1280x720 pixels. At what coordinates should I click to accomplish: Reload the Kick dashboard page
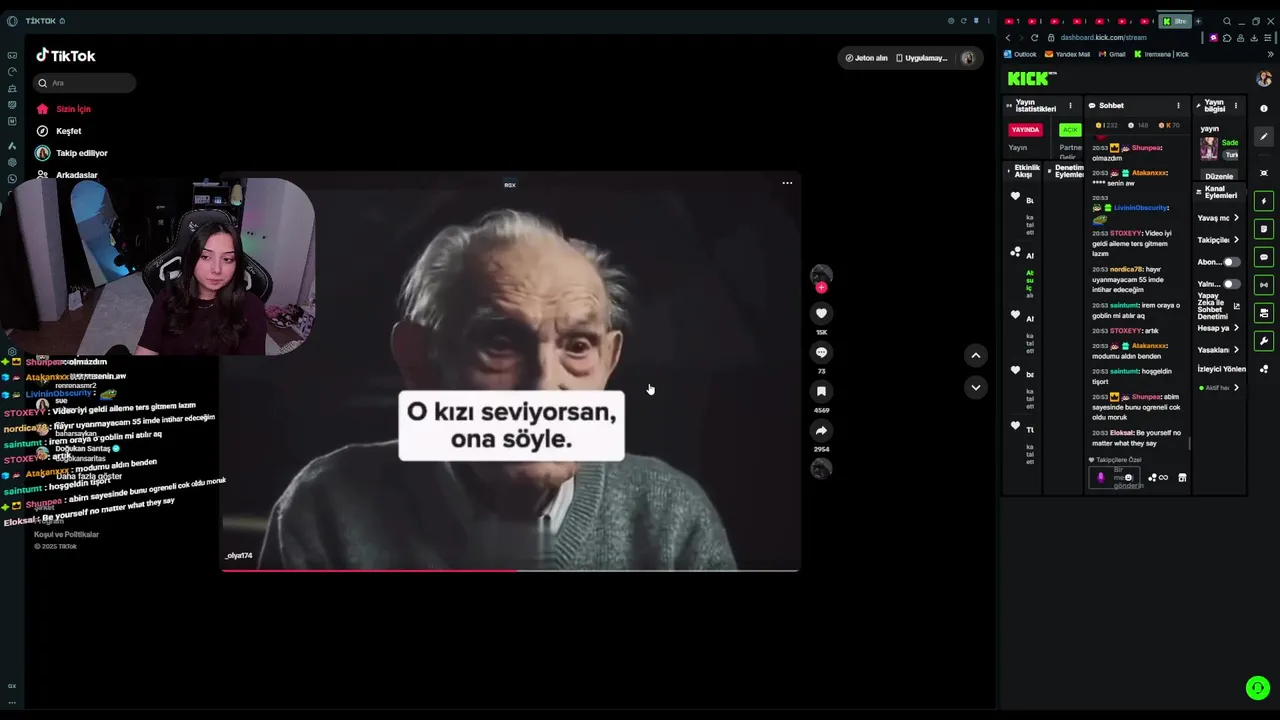(1034, 37)
